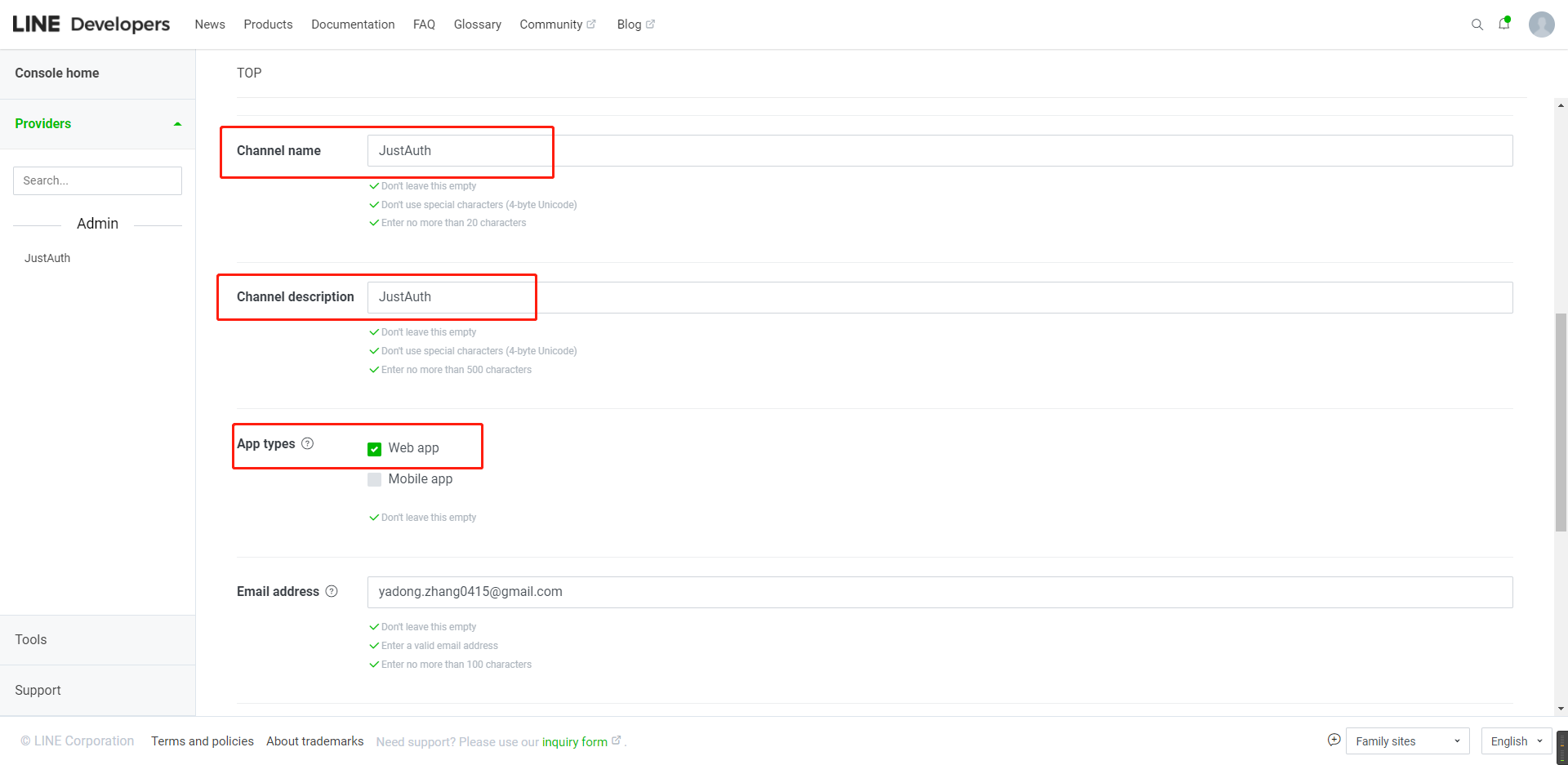Focus the Channel description input field

[x=940, y=297]
